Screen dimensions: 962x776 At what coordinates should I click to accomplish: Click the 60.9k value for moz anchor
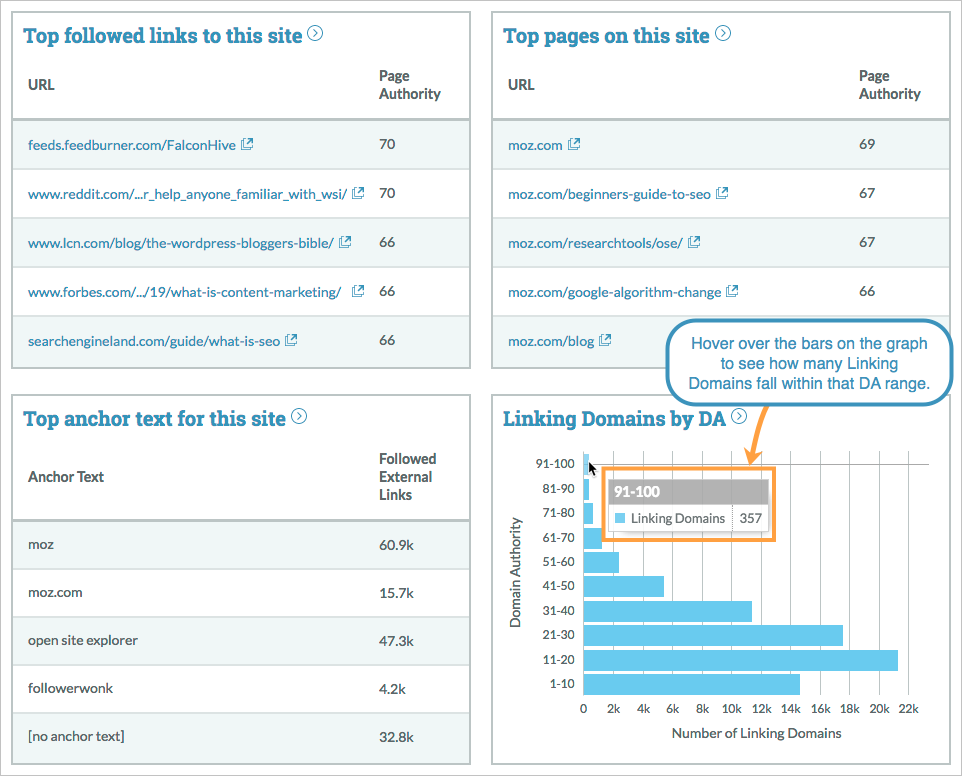pyautogui.click(x=396, y=545)
